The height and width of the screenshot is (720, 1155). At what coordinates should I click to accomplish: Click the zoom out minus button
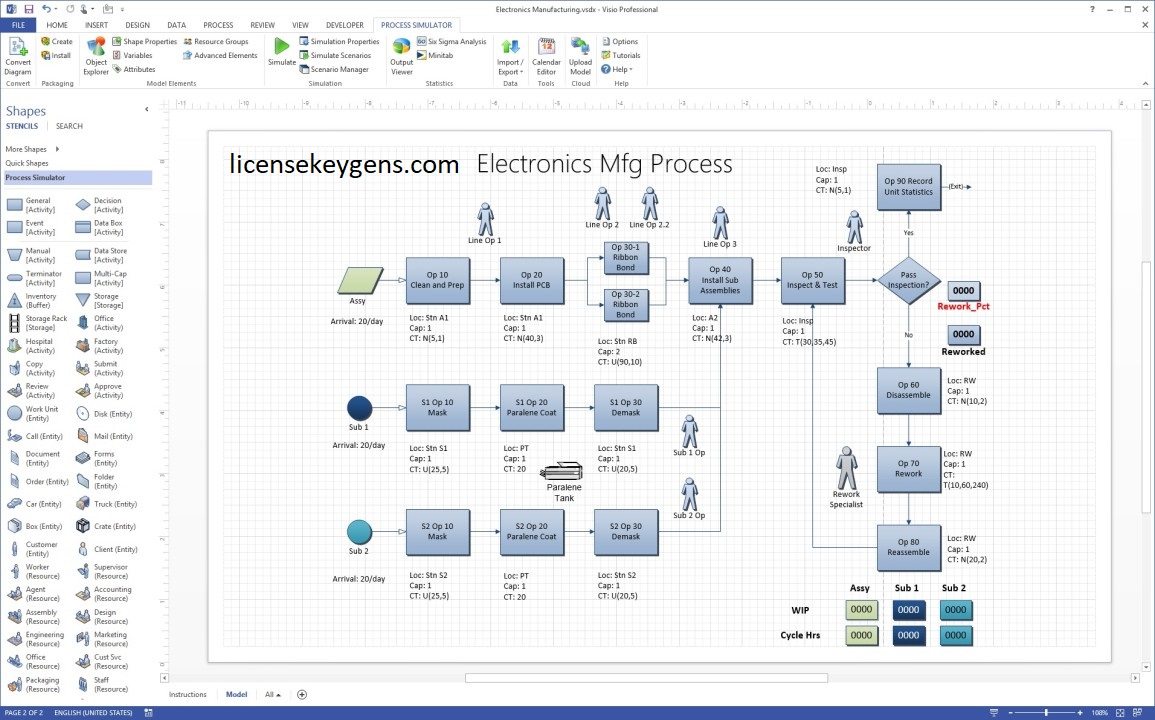1011,713
